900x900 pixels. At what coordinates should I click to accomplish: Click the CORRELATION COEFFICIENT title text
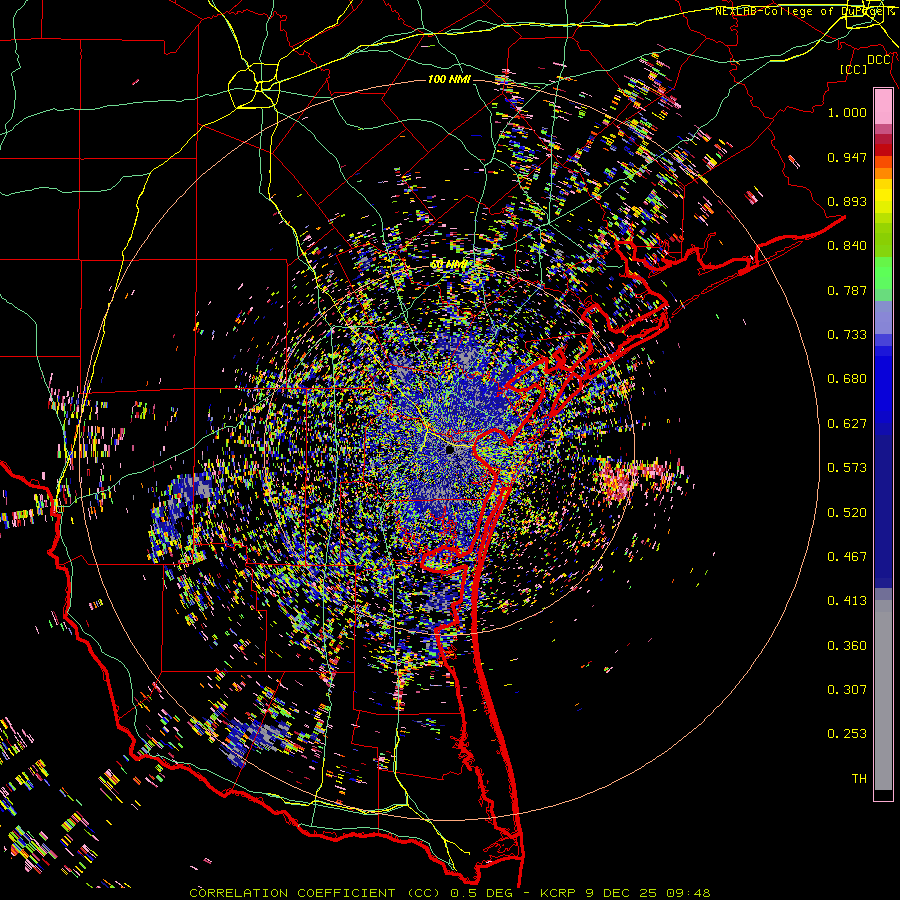[x=292, y=893]
